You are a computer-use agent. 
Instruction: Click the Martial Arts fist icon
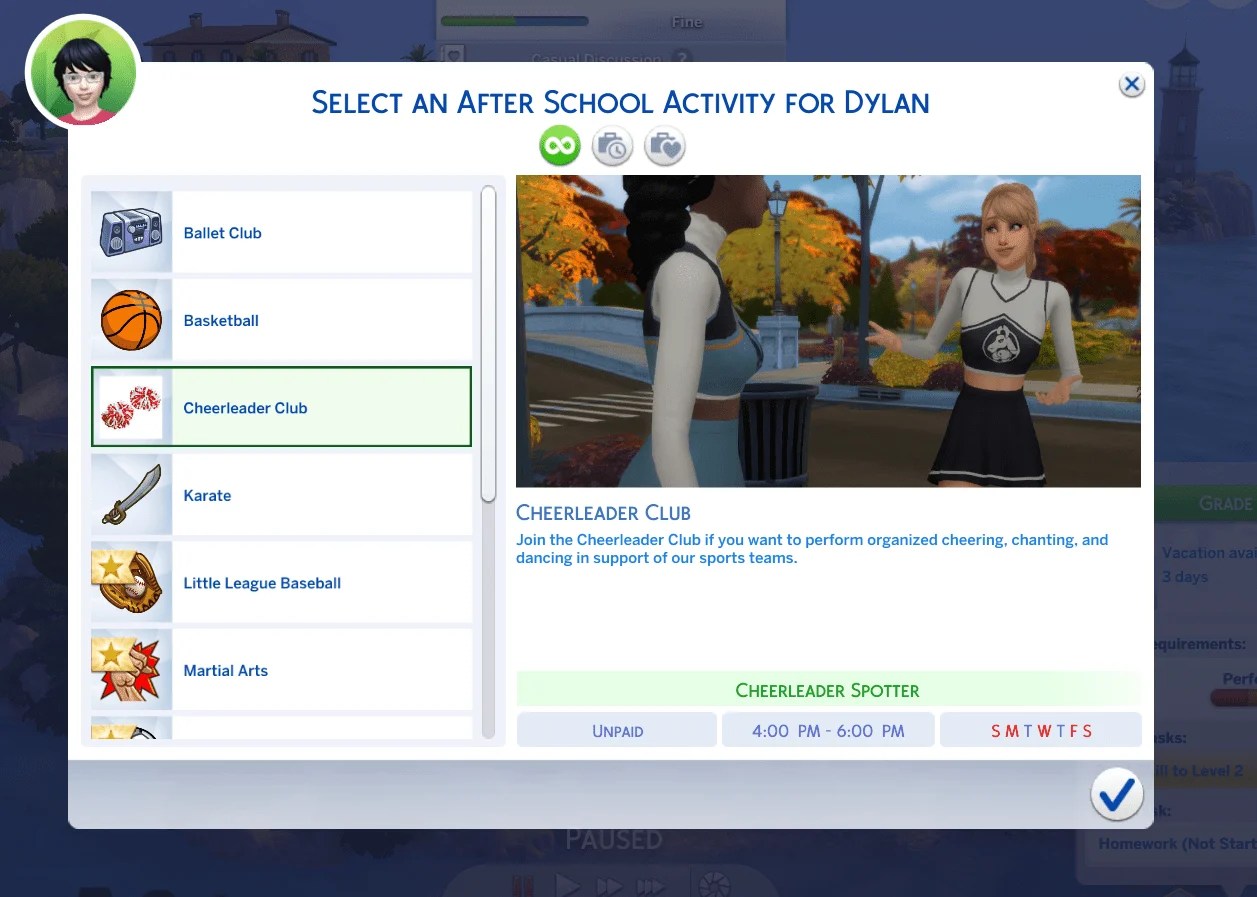click(x=130, y=669)
